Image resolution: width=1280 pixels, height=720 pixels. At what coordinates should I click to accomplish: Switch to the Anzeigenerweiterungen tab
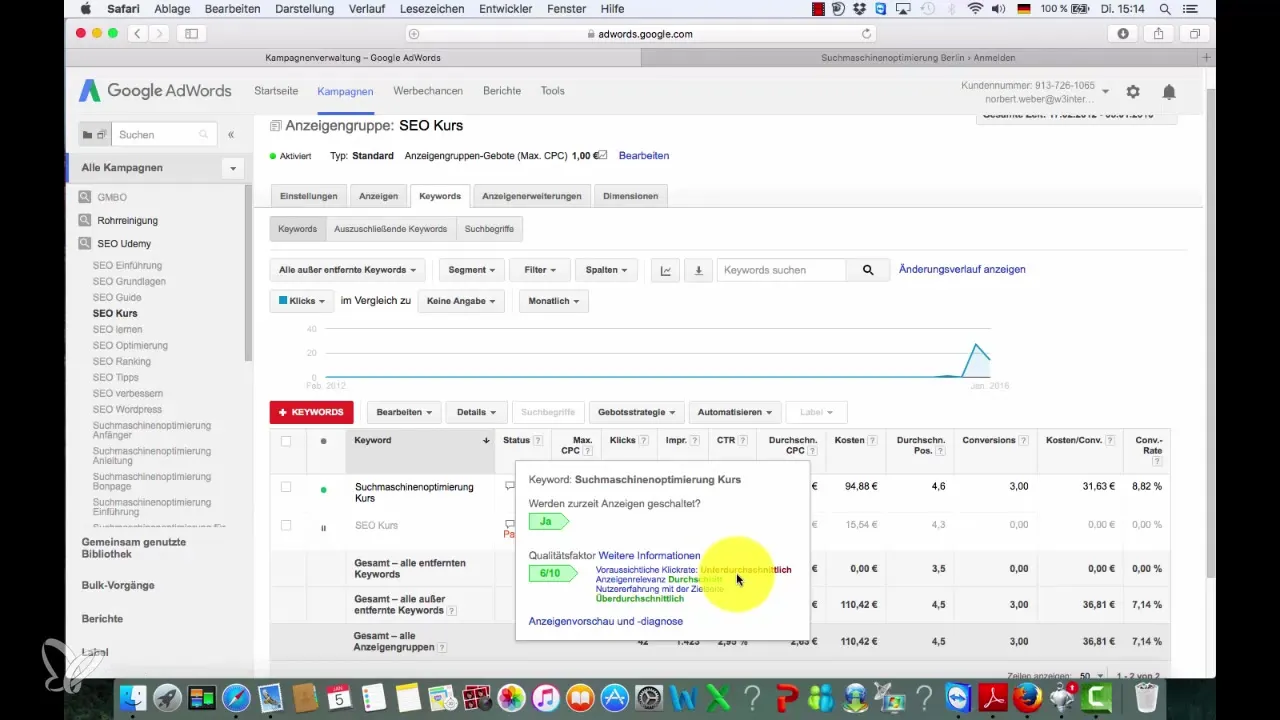pyautogui.click(x=531, y=196)
